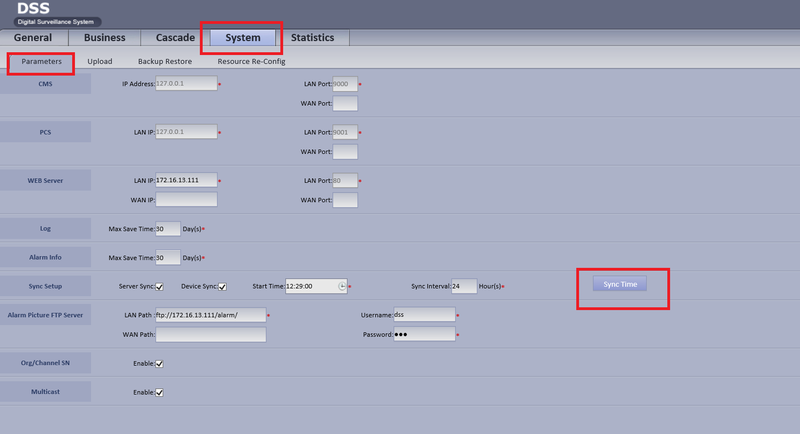800x434 pixels.
Task: Click the WEB Server LAN Port field
Action: (345, 181)
